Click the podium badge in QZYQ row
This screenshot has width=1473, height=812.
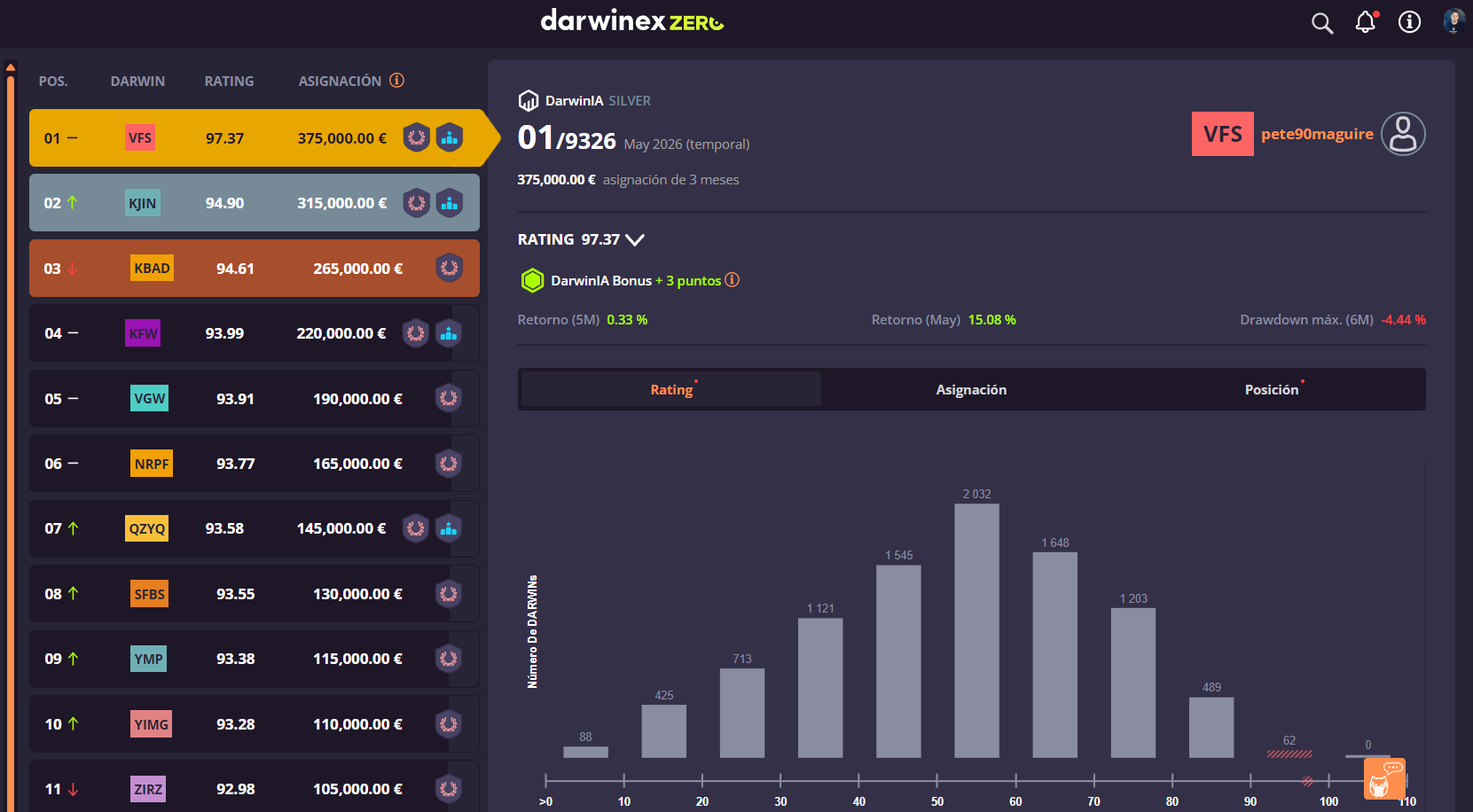[449, 528]
